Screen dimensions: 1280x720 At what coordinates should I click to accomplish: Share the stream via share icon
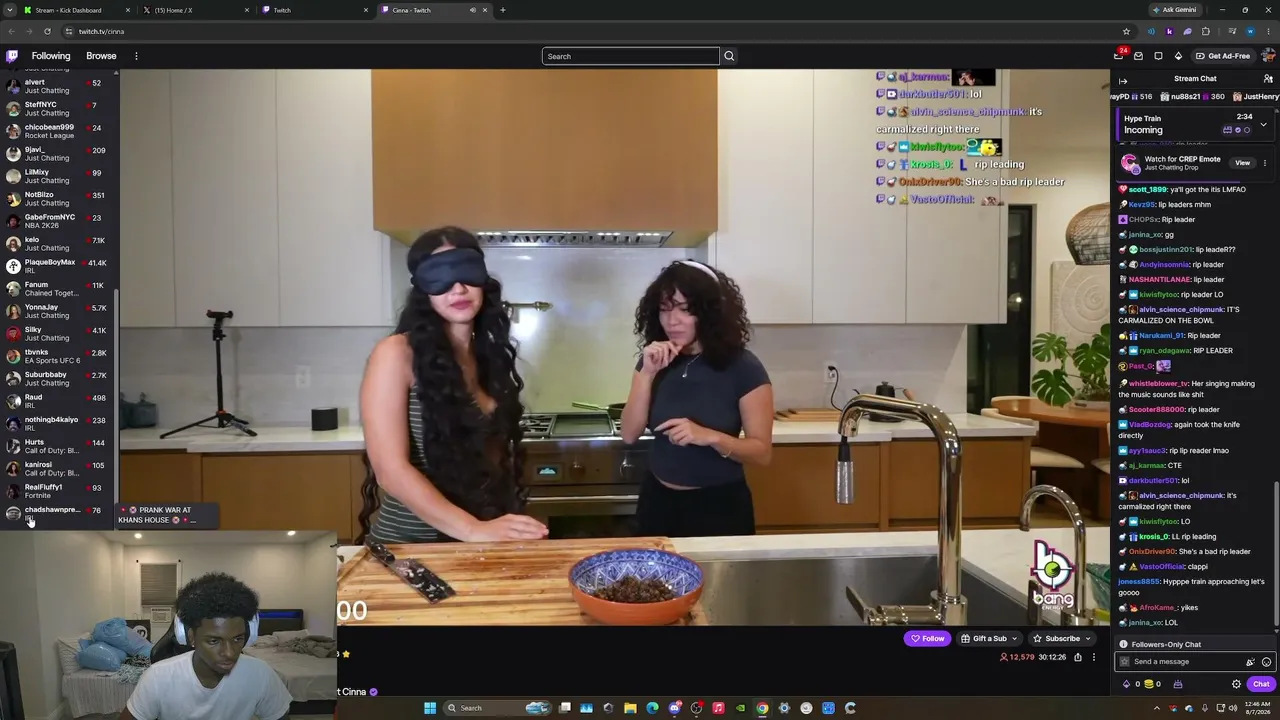1077,657
